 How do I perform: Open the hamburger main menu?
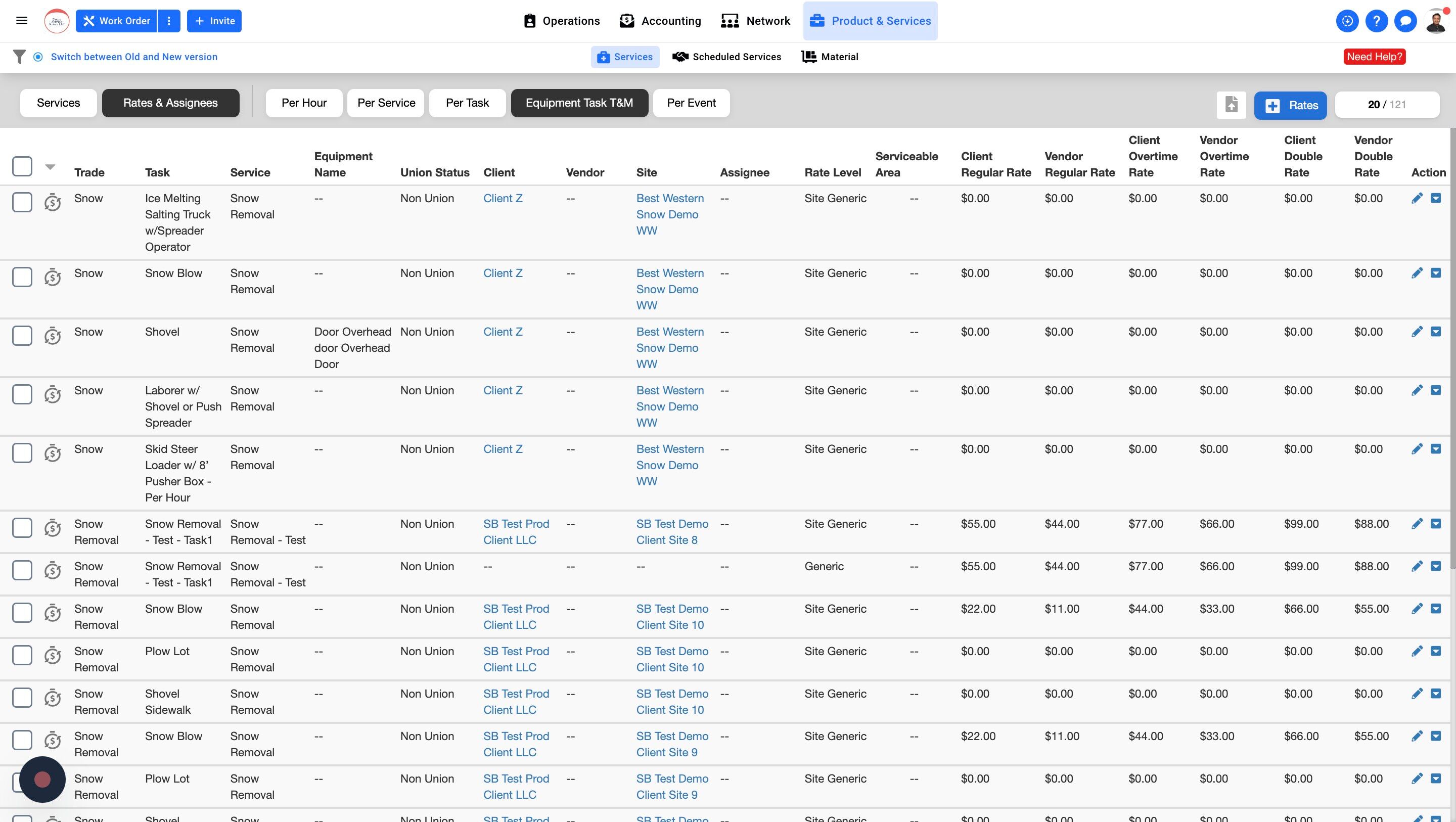coord(21,21)
